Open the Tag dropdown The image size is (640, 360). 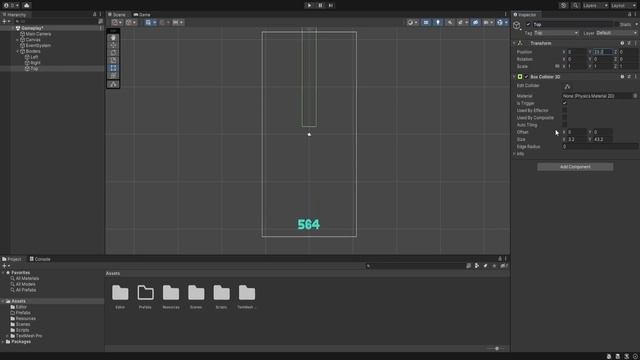556,33
